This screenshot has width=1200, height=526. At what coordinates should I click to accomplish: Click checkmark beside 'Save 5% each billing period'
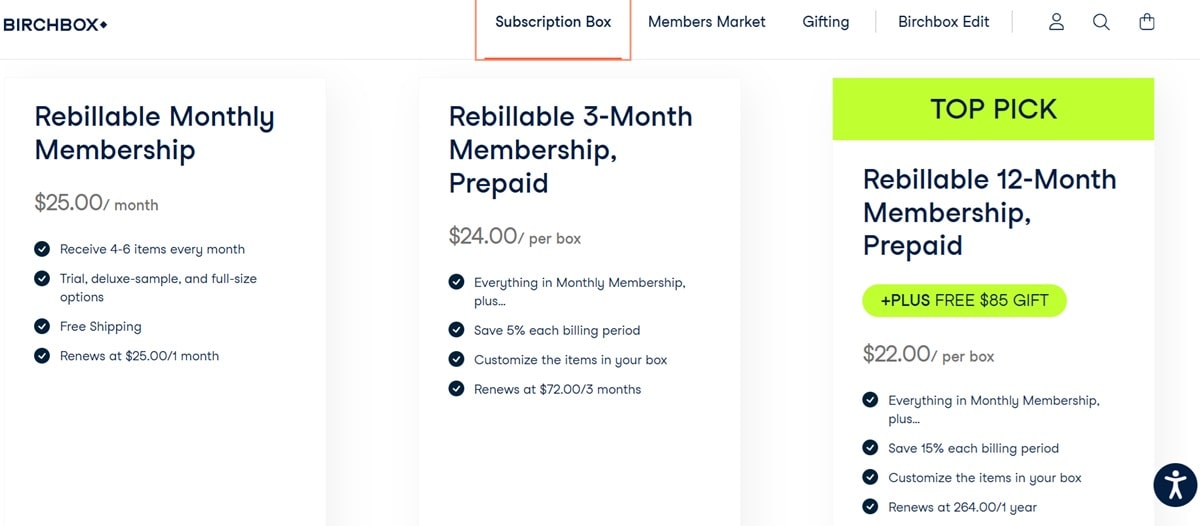(456, 330)
